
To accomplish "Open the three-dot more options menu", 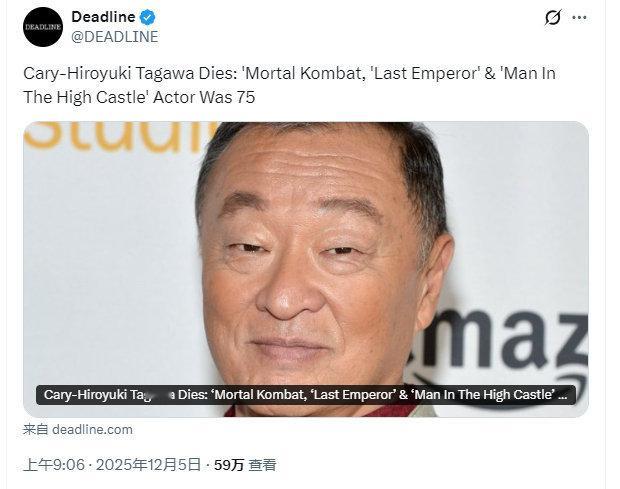I will pos(579,18).
